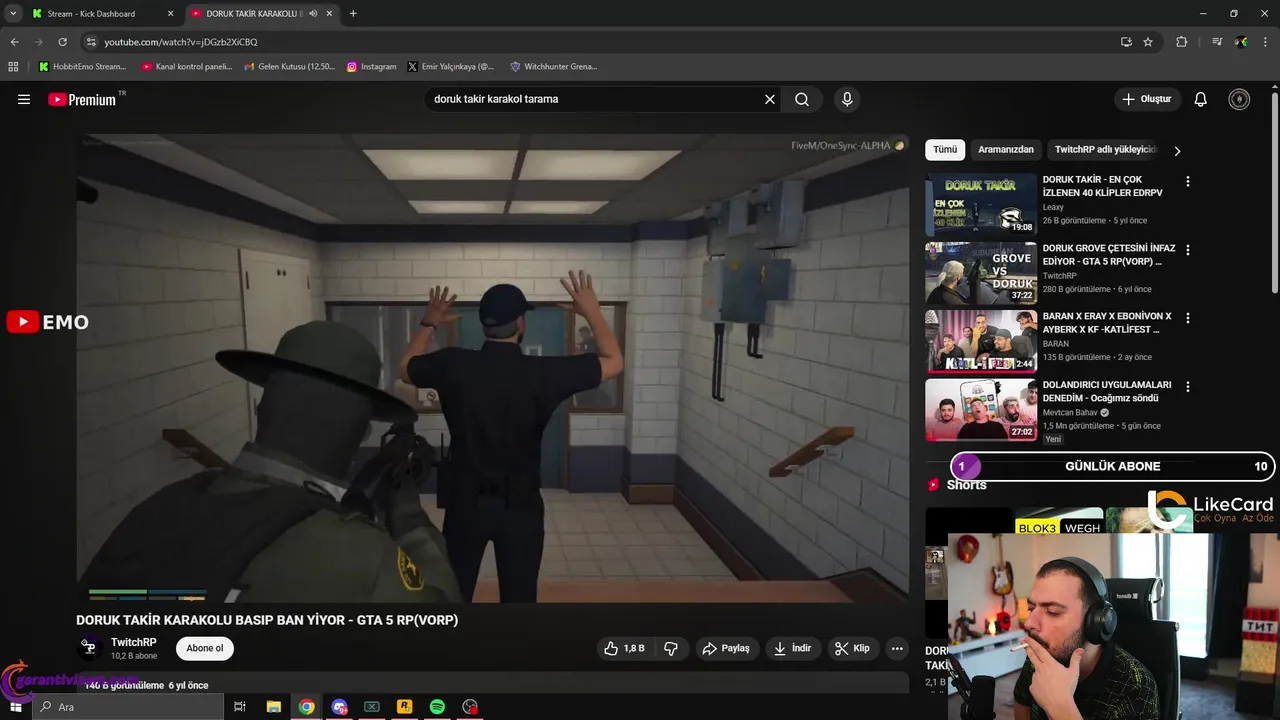Open YouTube notifications bell
1280x720 pixels.
[x=1201, y=99]
